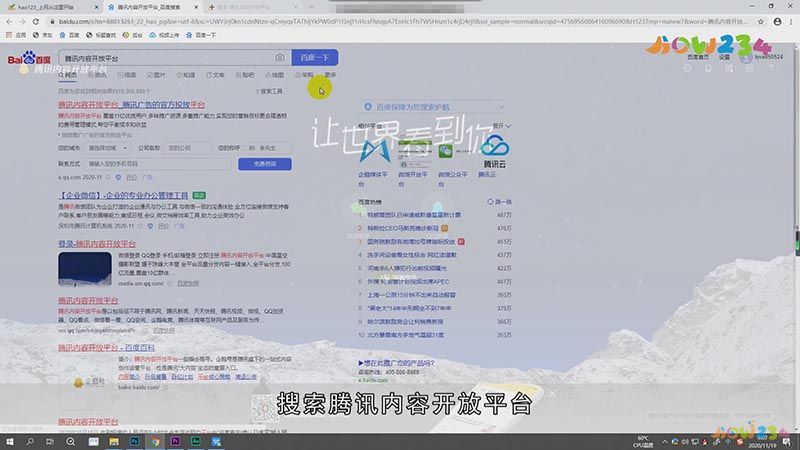Open the fourth 腾讯内容开放平台 result link

tap(88, 301)
